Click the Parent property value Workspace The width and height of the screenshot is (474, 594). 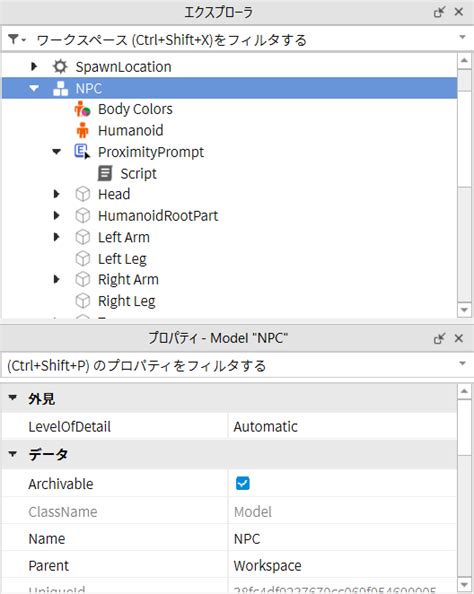pos(342,566)
